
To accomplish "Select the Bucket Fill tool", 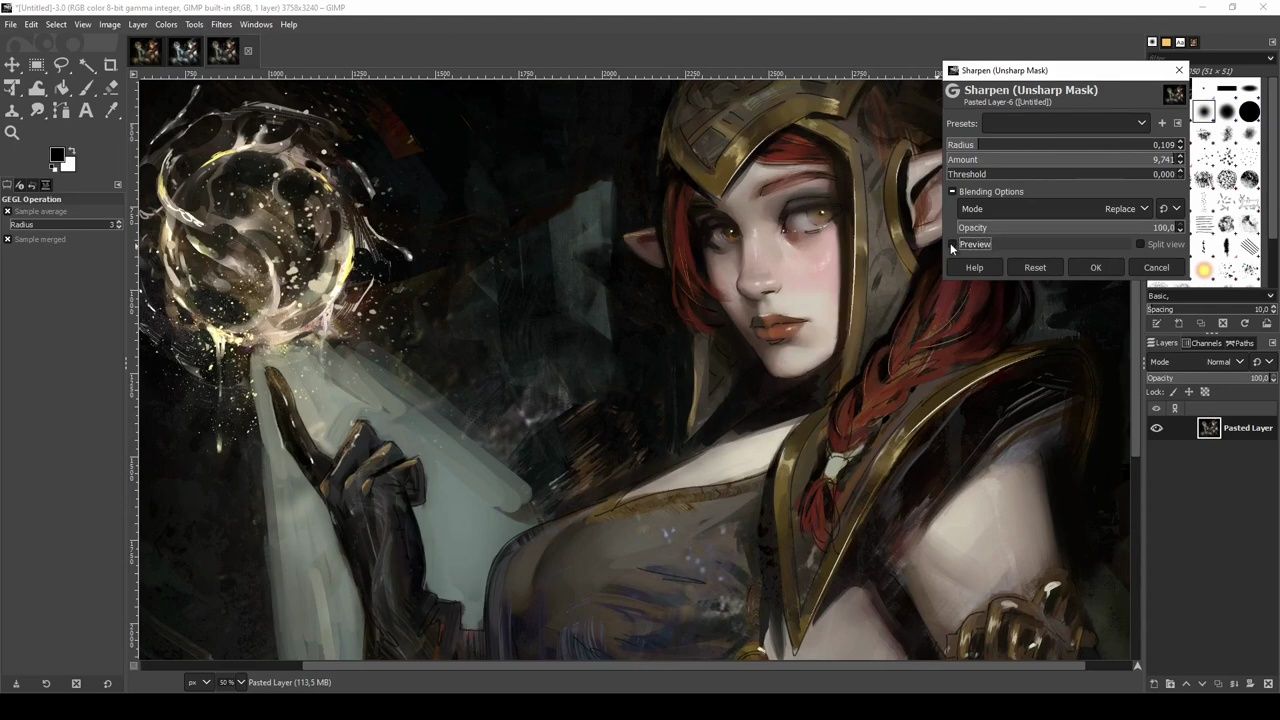I will coord(61,87).
